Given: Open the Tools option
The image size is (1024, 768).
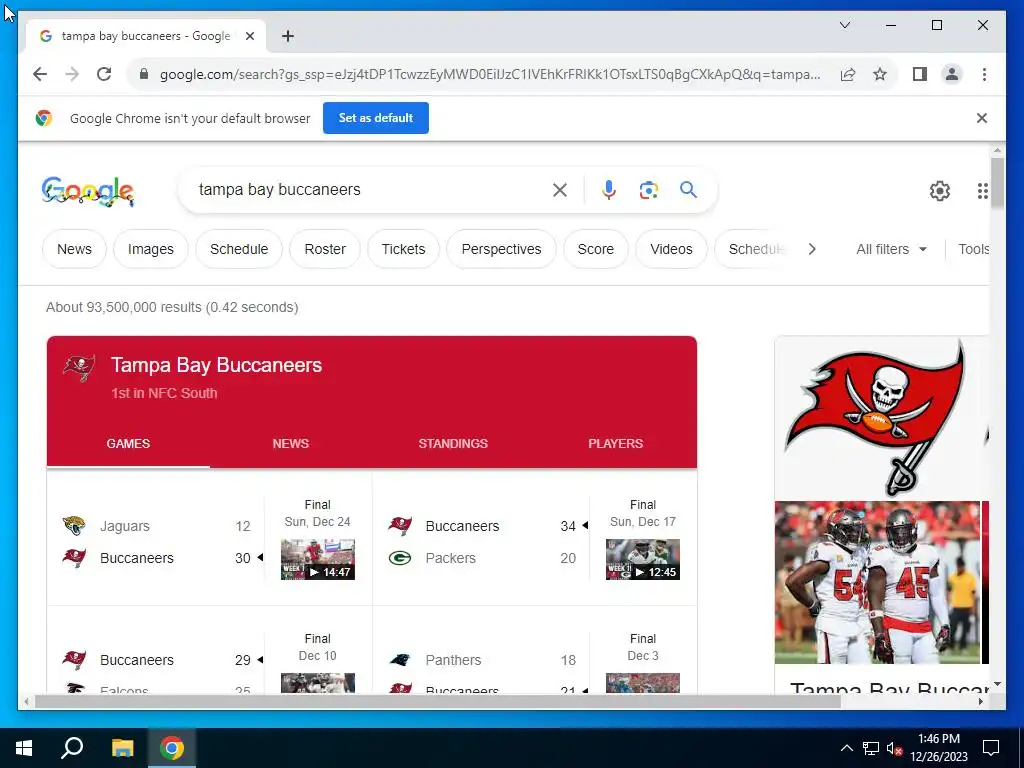Looking at the screenshot, I should [973, 249].
